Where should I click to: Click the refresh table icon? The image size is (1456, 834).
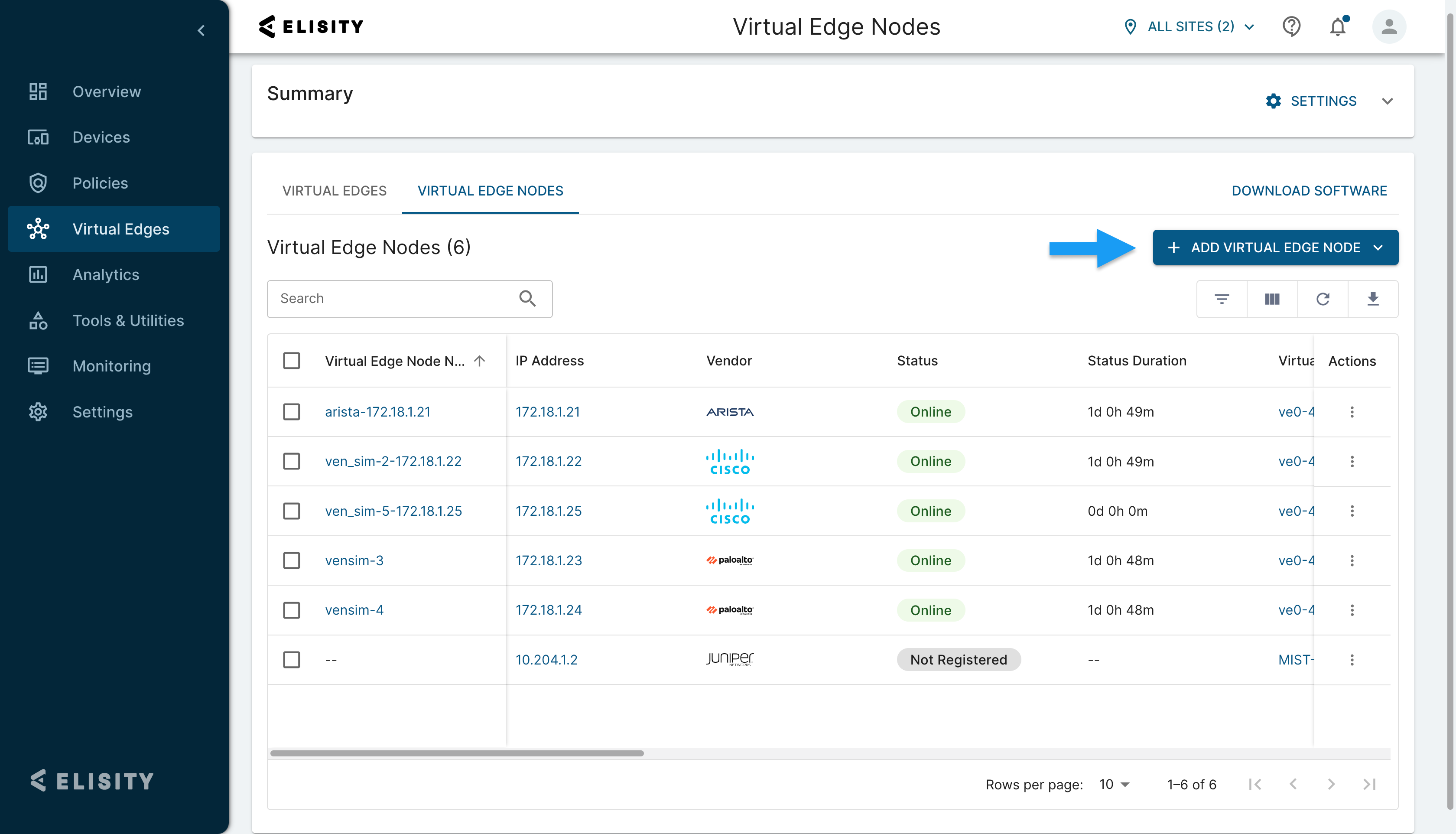[x=1323, y=299]
